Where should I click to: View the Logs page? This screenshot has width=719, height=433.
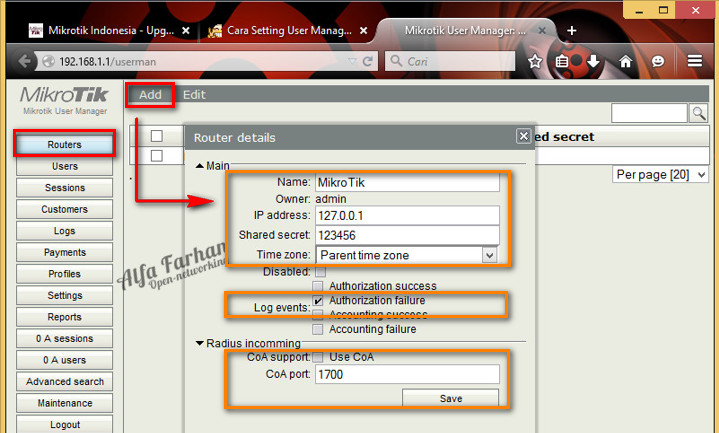pos(64,231)
